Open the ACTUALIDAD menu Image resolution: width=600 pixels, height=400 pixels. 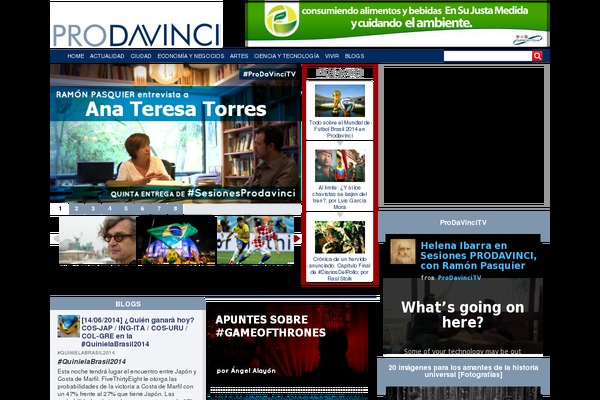107,56
